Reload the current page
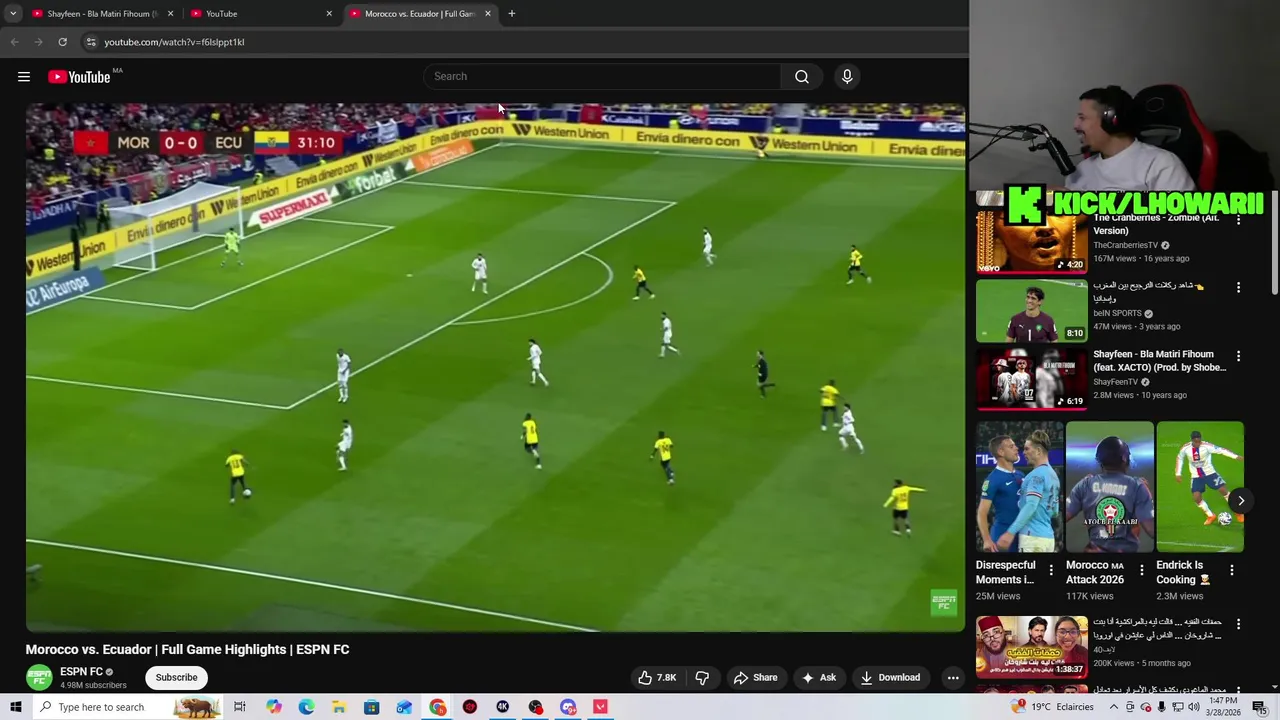Image resolution: width=1280 pixels, height=720 pixels. (x=62, y=42)
